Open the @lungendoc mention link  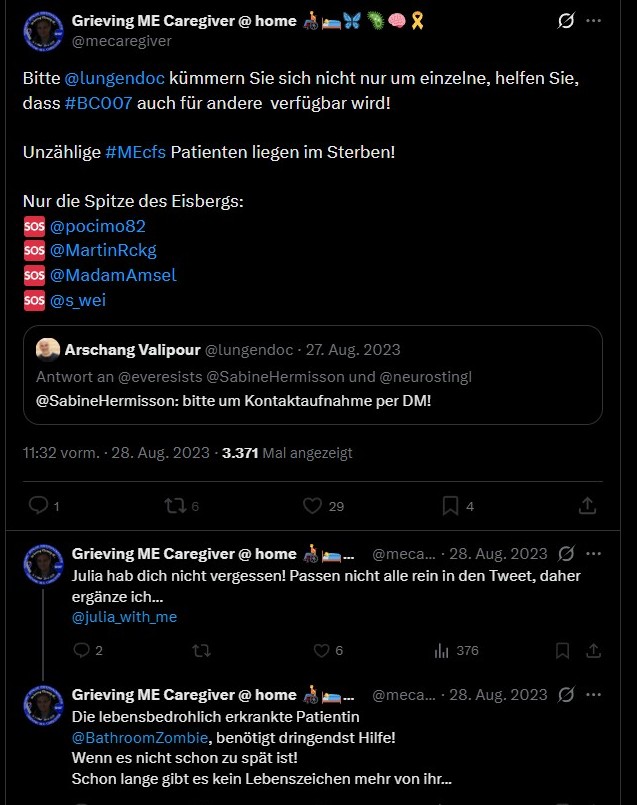click(x=108, y=77)
